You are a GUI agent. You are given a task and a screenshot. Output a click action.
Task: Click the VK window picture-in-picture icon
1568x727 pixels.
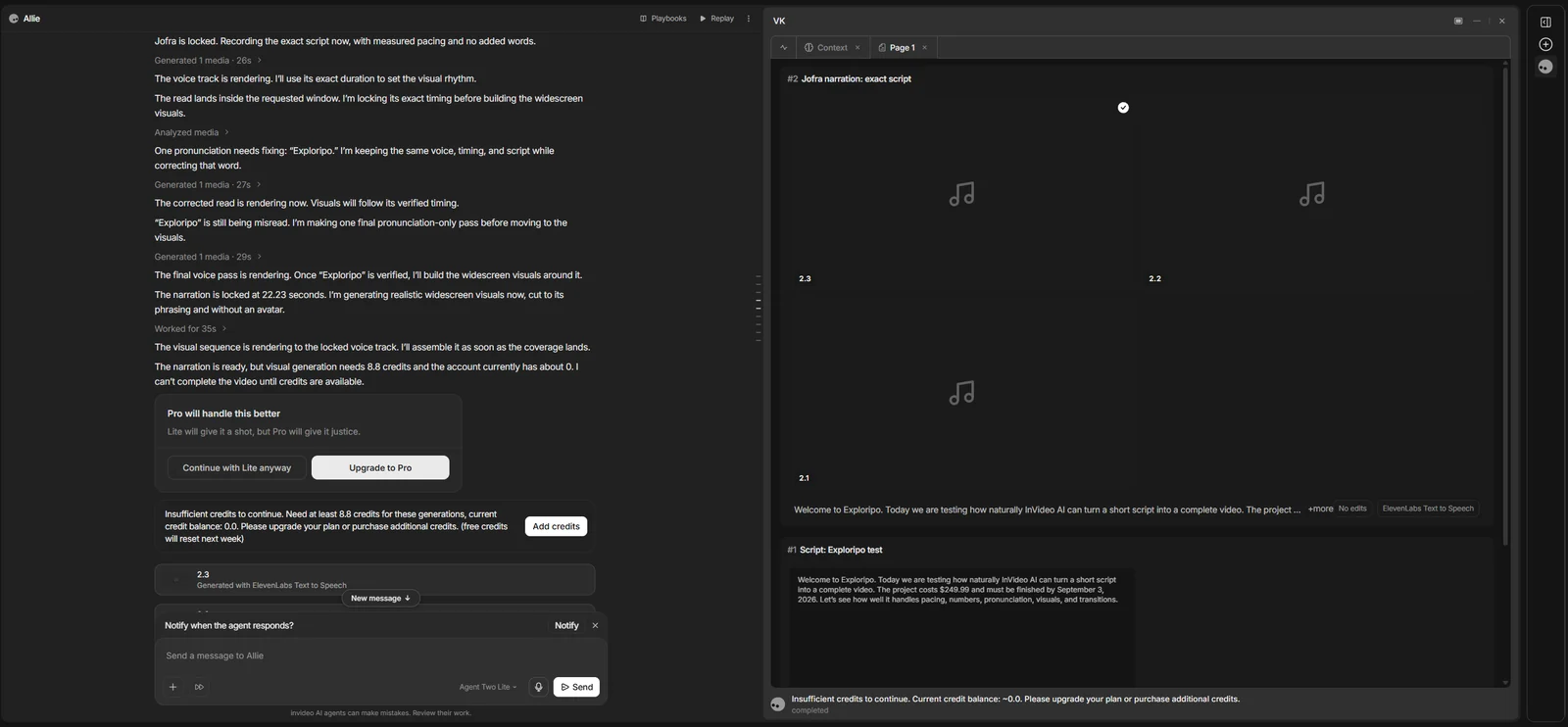(1458, 21)
